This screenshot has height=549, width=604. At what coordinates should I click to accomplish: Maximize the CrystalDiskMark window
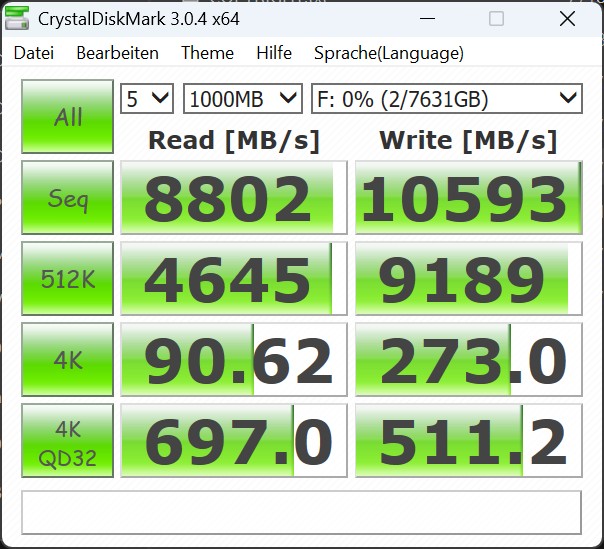[497, 19]
